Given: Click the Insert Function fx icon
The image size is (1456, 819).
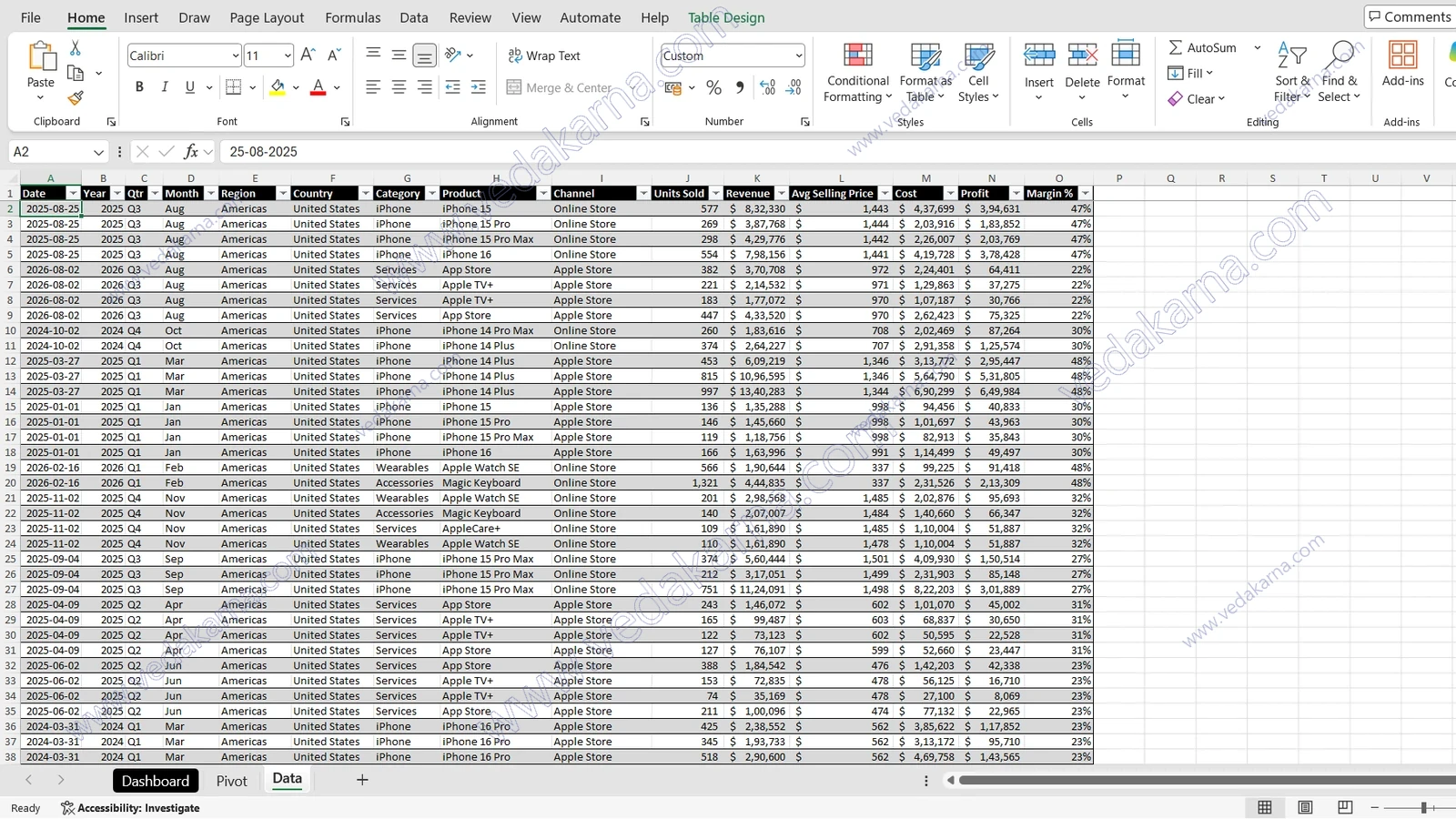Looking at the screenshot, I should 190,152.
